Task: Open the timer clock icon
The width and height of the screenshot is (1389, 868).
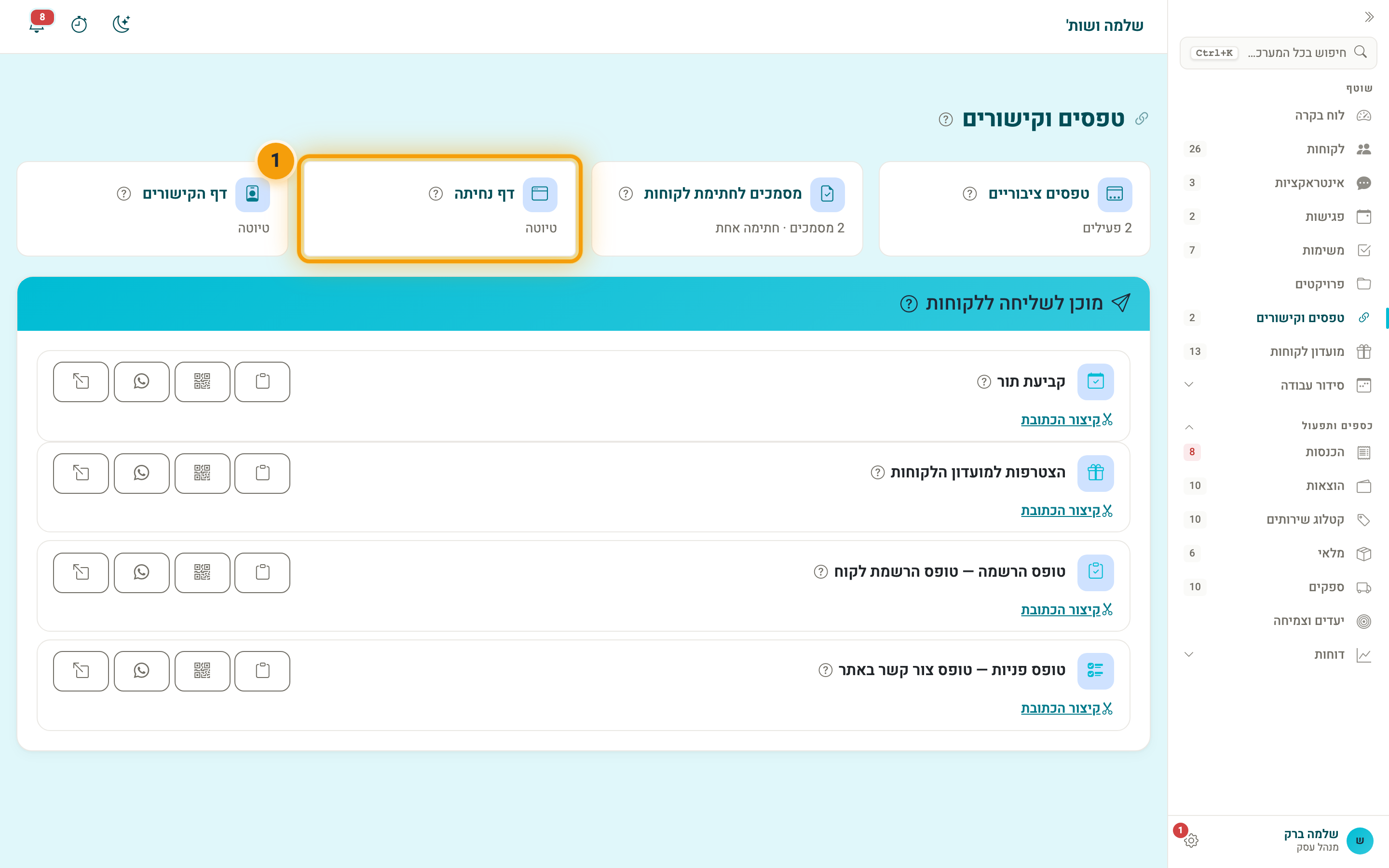Action: click(79, 24)
